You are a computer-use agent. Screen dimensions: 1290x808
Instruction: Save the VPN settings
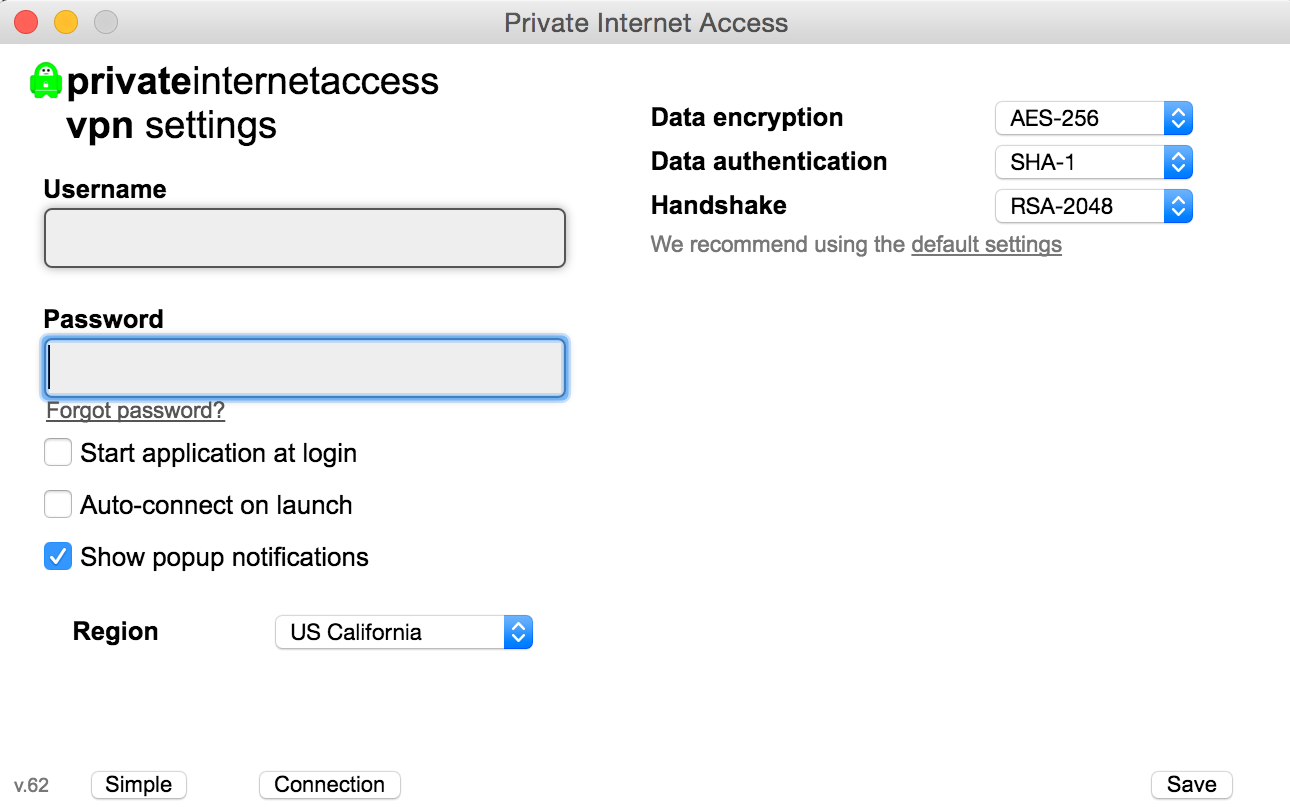click(1192, 785)
